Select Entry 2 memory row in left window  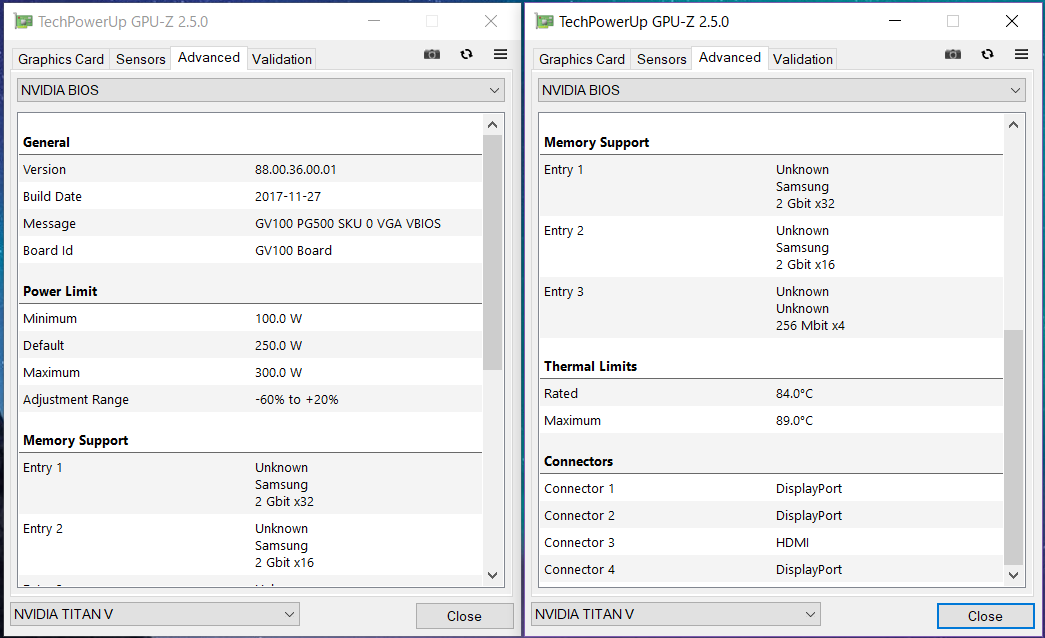tap(251, 545)
